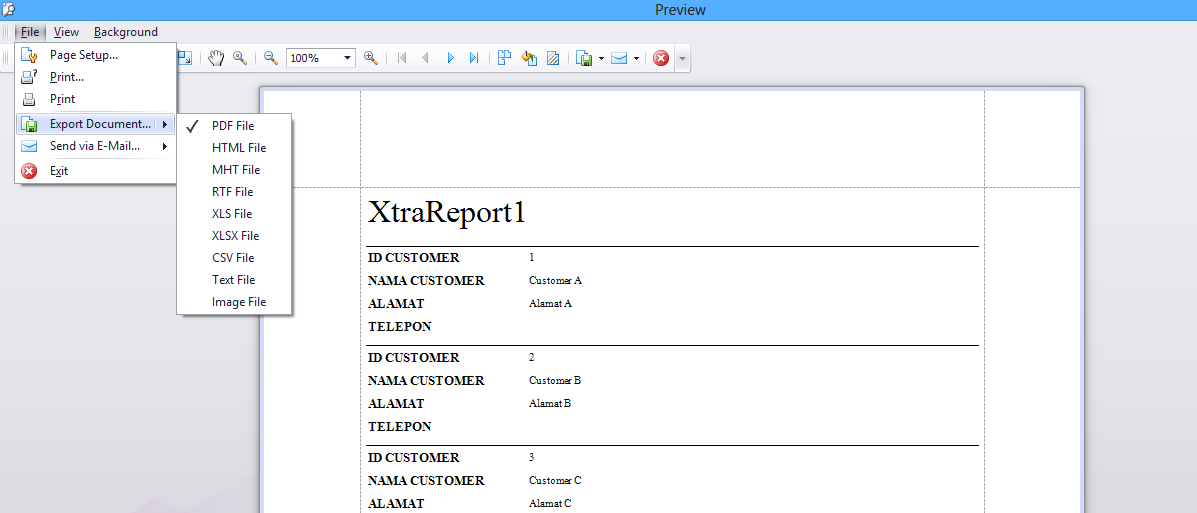Viewport: 1197px width, 513px height.
Task: Select the Hand tool
Action: [216, 58]
